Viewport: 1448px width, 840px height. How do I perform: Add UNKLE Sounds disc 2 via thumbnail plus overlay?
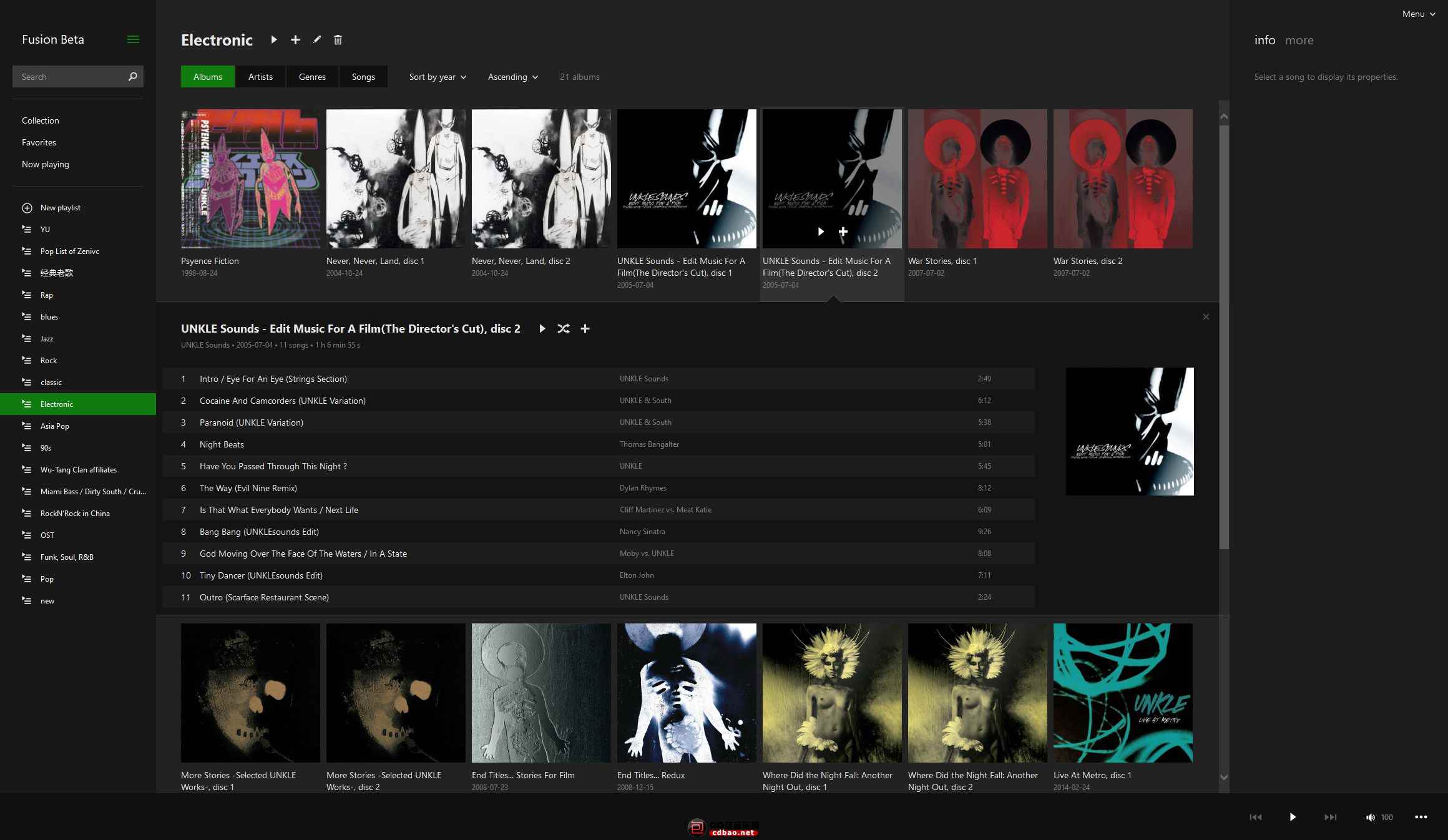843,232
